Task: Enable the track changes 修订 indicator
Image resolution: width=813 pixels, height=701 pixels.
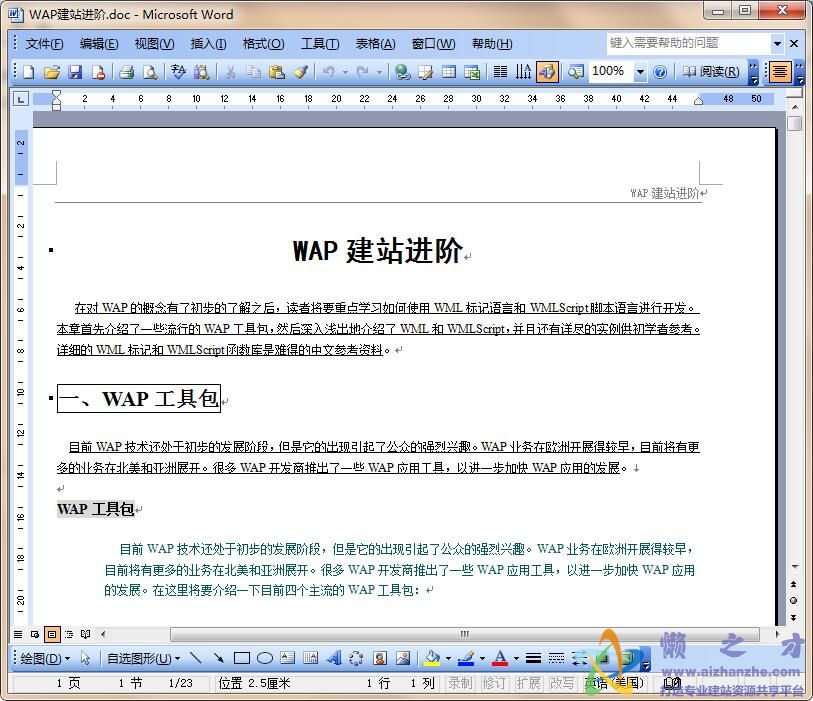Action: point(496,683)
